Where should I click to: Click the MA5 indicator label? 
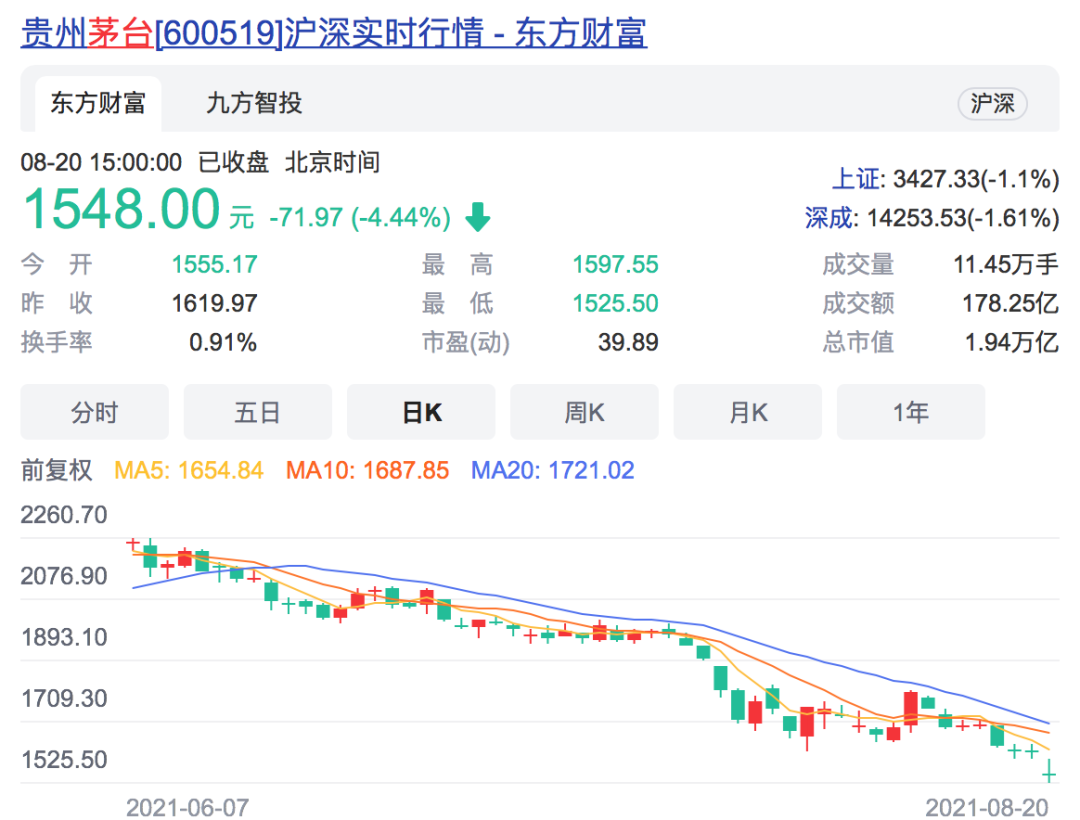(x=189, y=470)
